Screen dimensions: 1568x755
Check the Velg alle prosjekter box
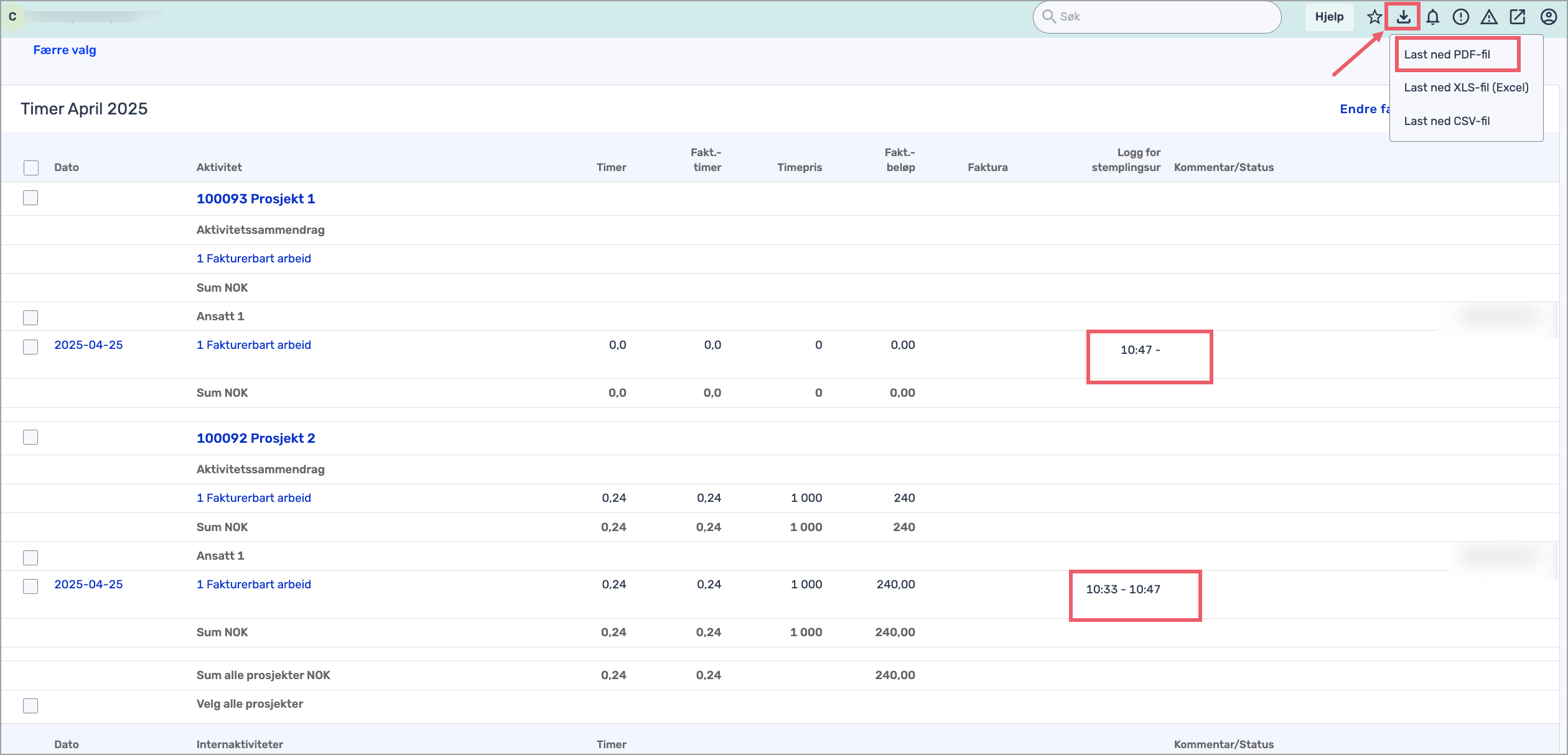click(30, 706)
